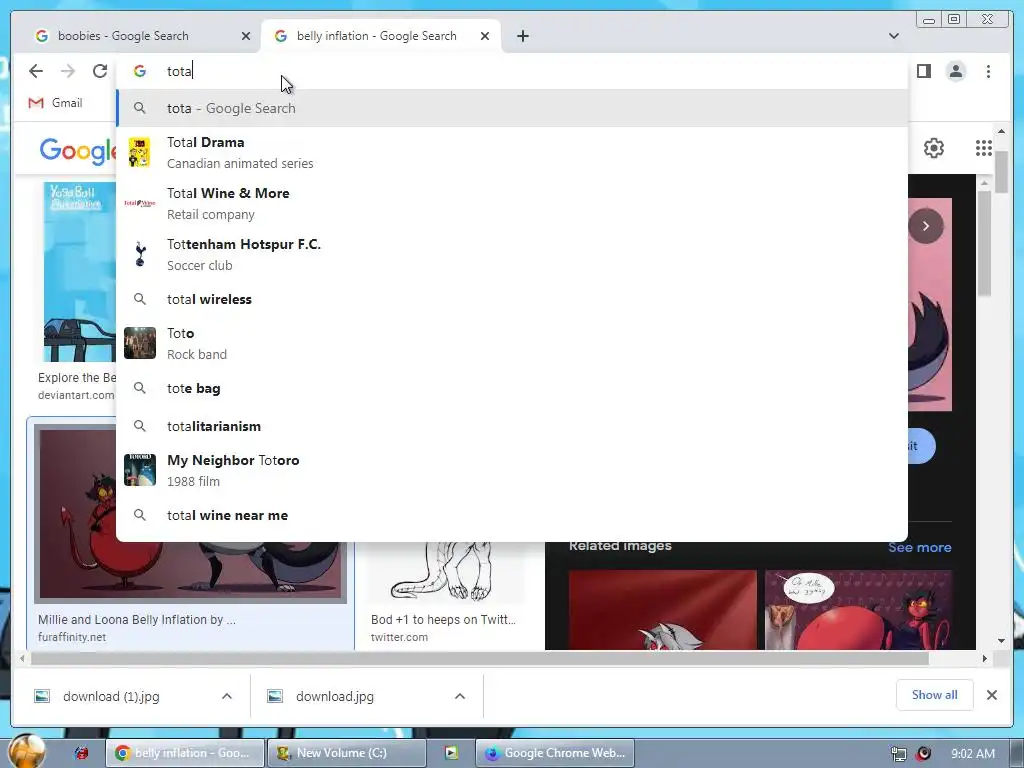Screen dimensions: 1024x768
Task: Click the Total Drama thumbnail icon
Action: point(139,153)
